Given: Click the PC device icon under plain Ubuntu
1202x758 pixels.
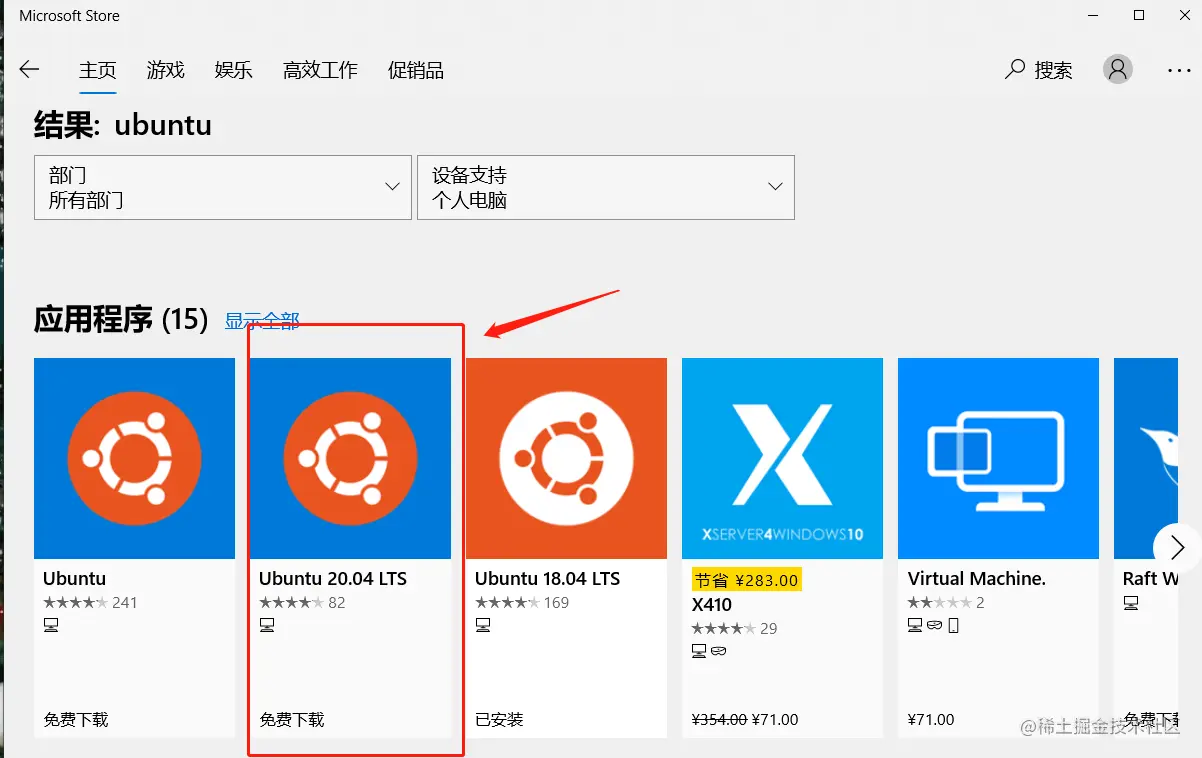Looking at the screenshot, I should (x=51, y=625).
